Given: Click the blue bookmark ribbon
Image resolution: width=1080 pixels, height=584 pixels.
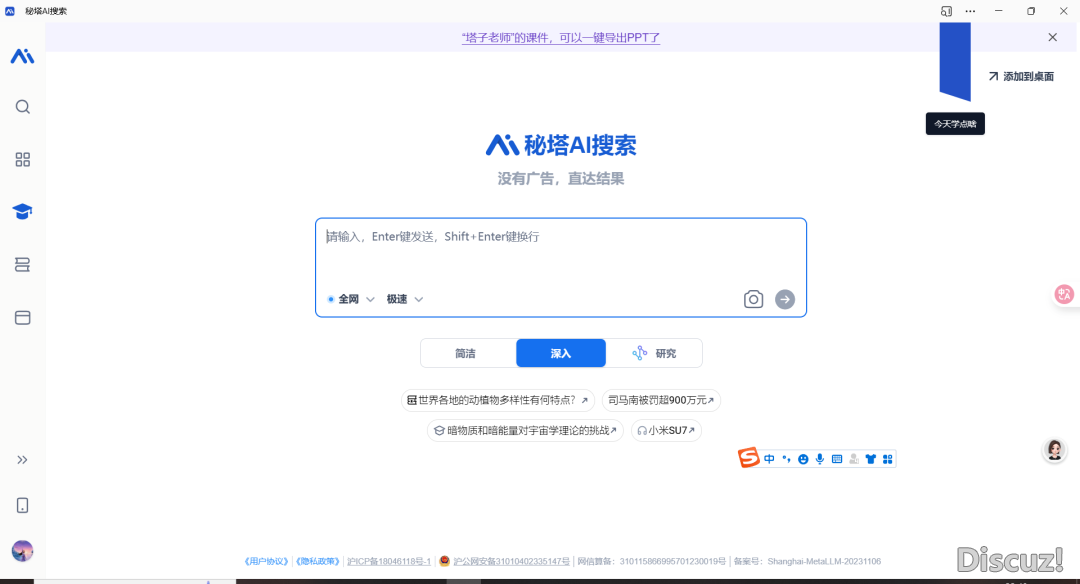Looking at the screenshot, I should pos(955,61).
